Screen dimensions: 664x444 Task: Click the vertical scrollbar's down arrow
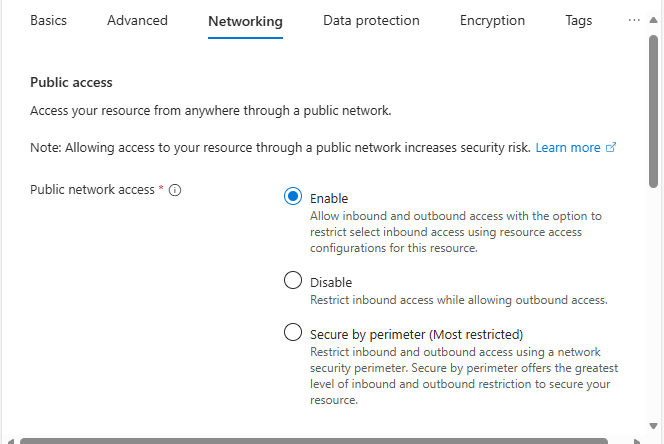click(x=654, y=426)
